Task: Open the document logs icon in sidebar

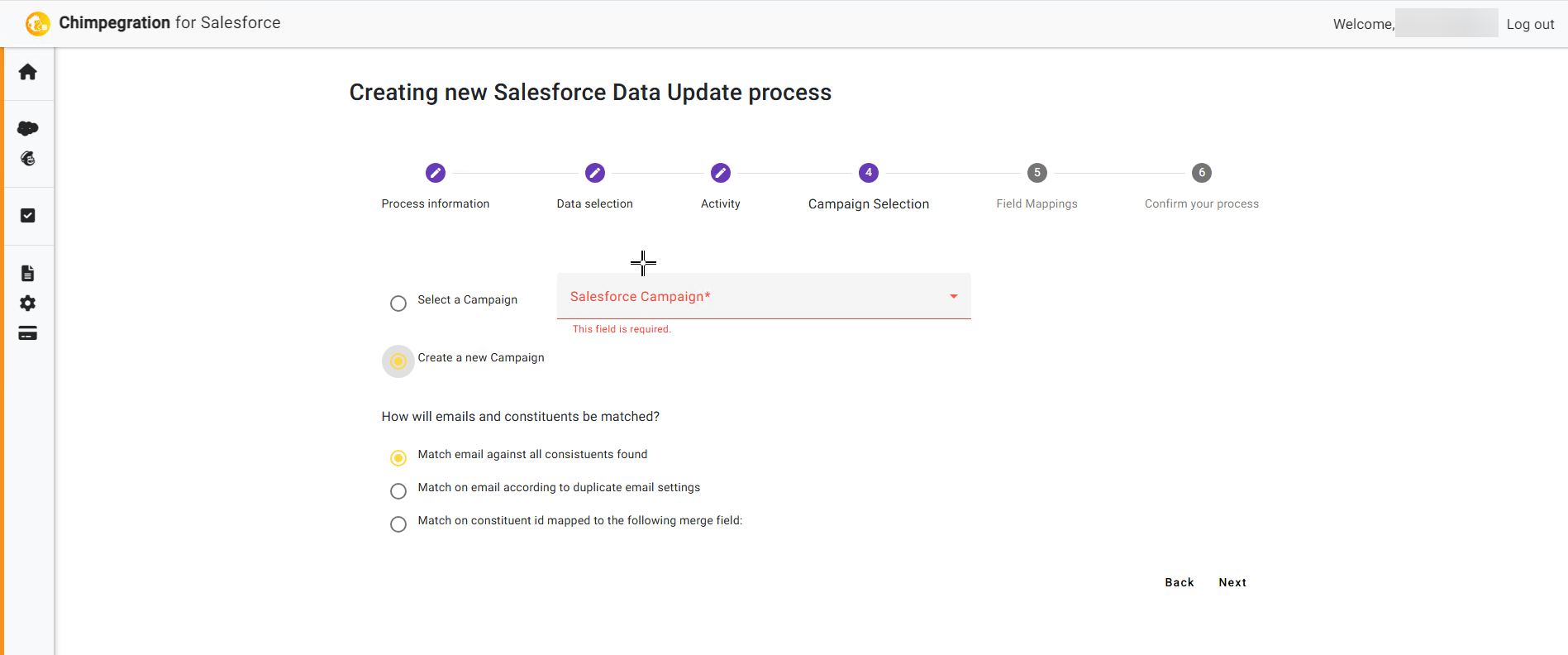Action: pos(27,274)
